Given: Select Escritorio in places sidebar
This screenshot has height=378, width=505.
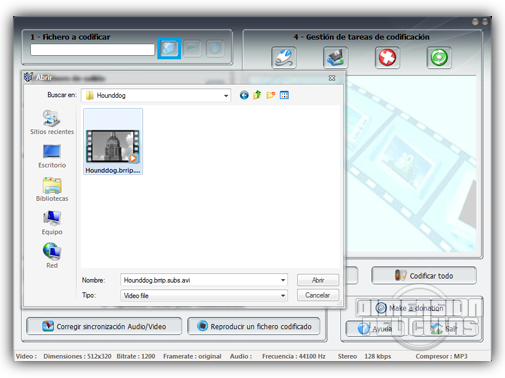Looking at the screenshot, I should click(52, 156).
